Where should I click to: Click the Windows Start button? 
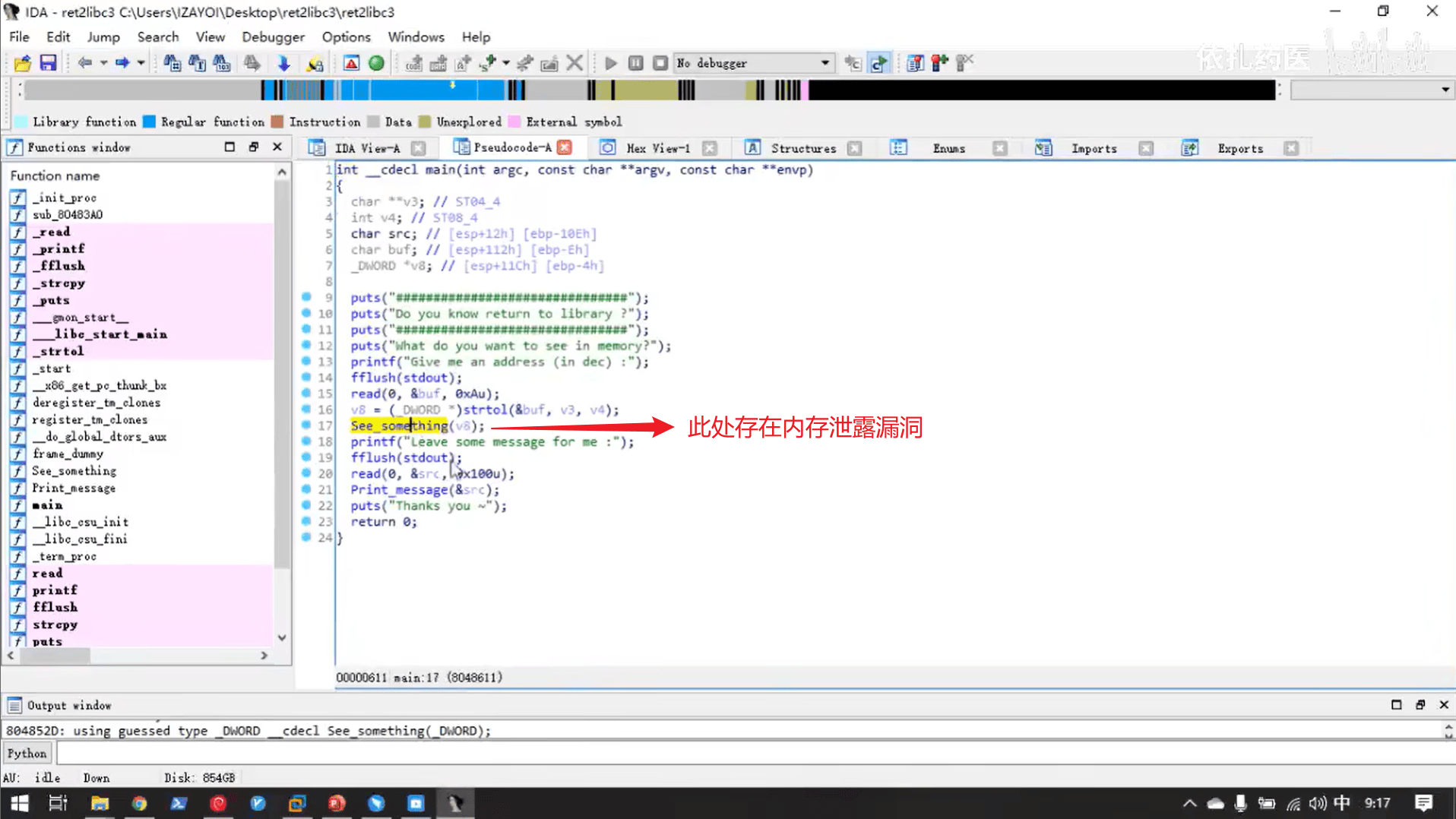[x=20, y=803]
